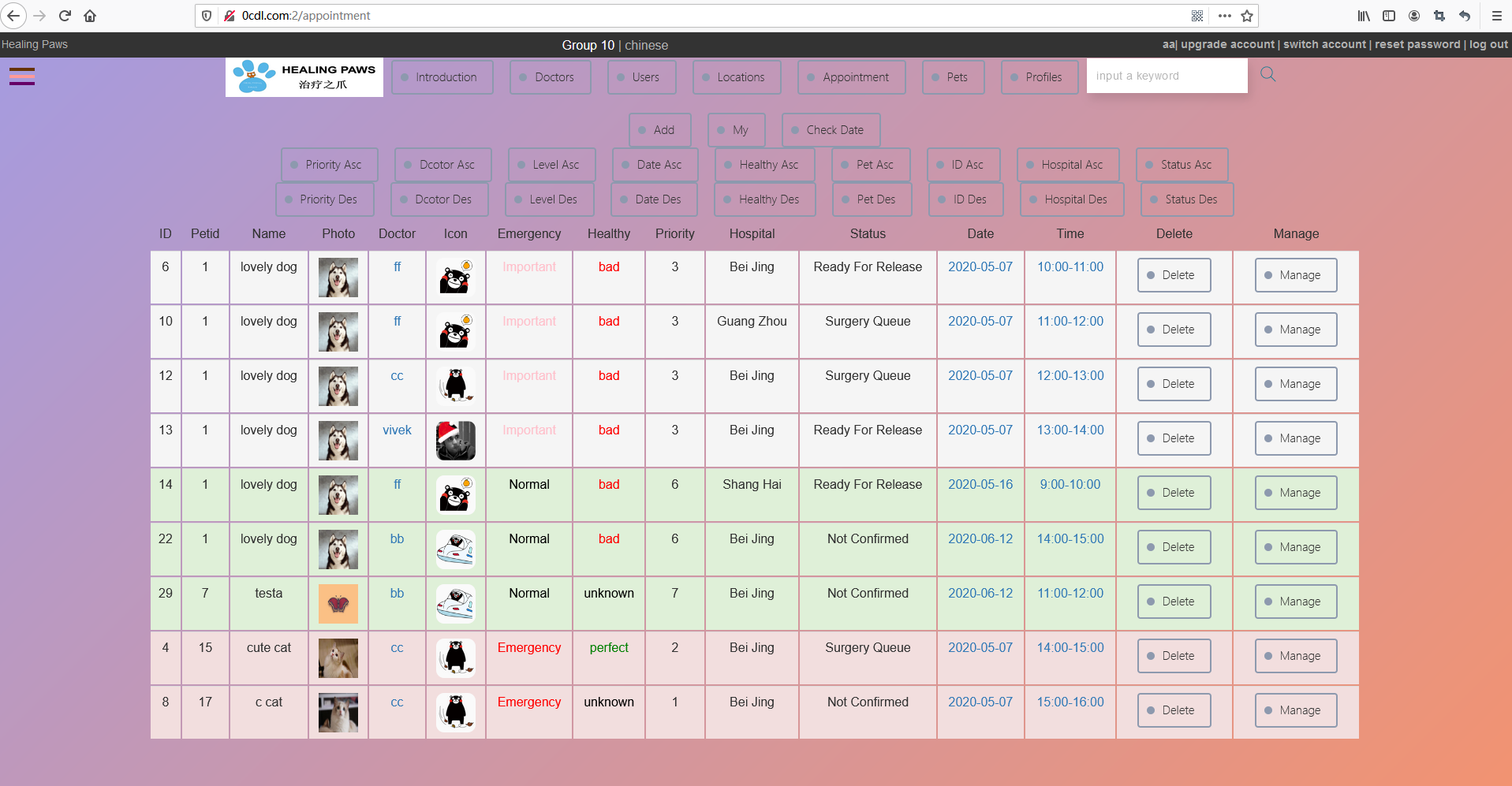Open the QR code icon in address bar
The height and width of the screenshot is (786, 1512).
(1197, 16)
